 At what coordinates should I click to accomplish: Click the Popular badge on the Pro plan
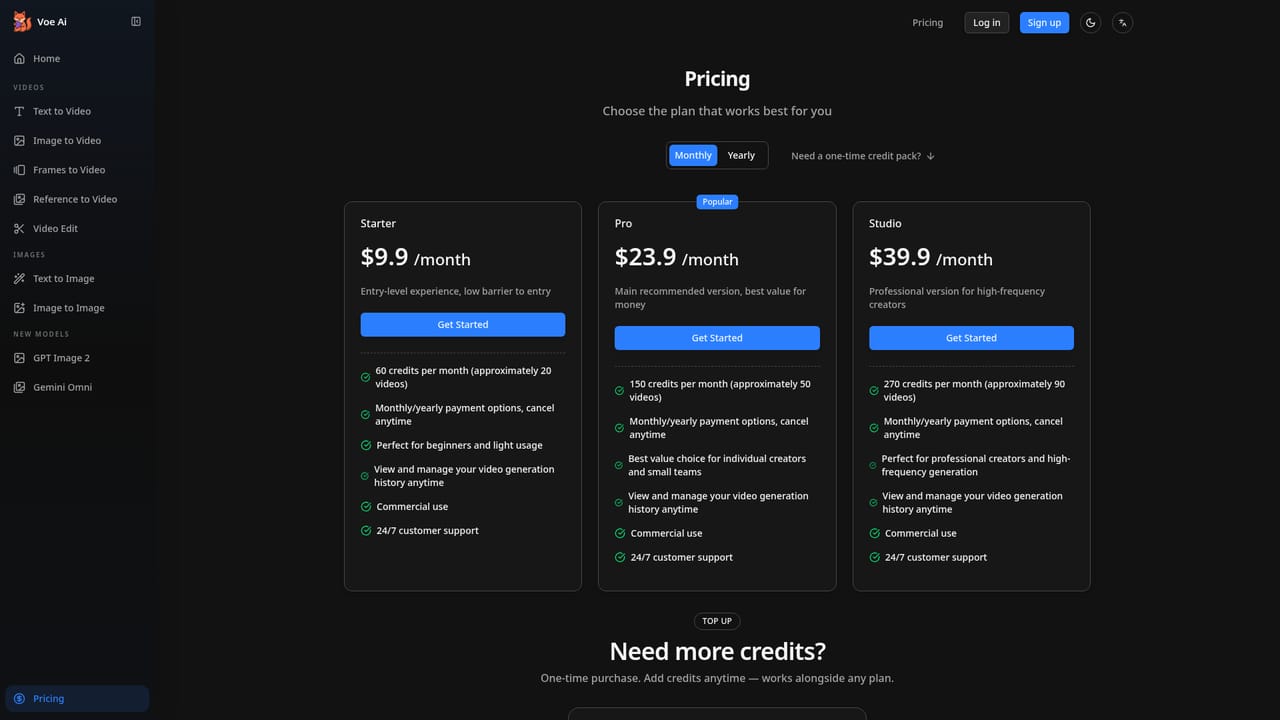(717, 202)
